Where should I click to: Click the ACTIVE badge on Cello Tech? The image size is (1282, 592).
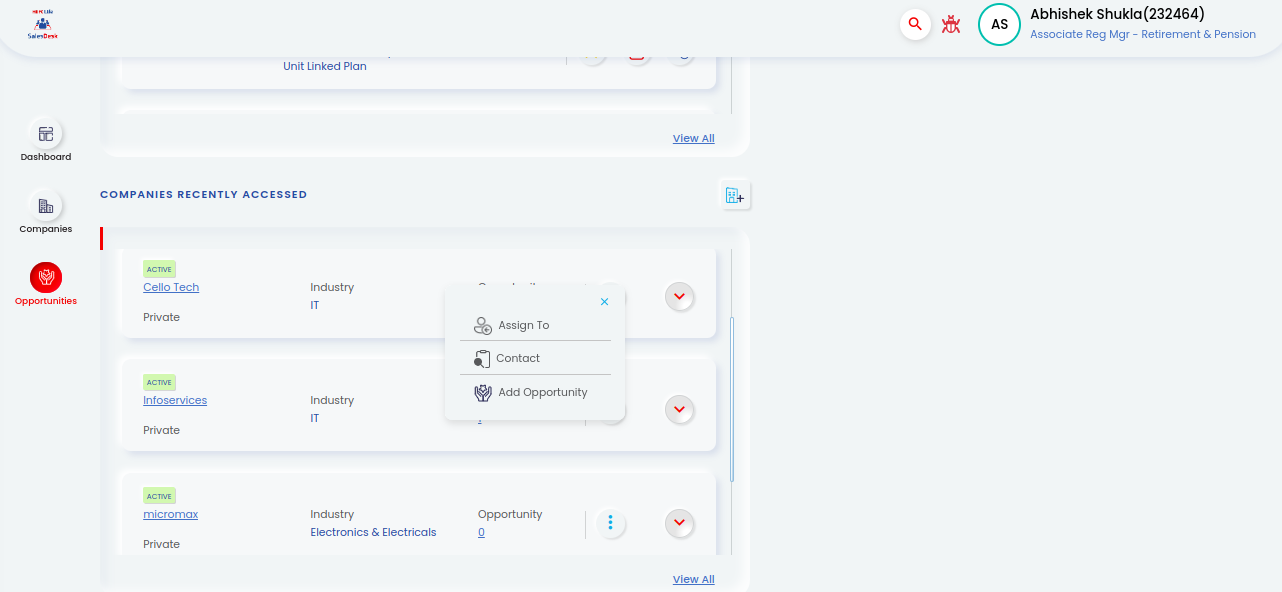point(159,269)
